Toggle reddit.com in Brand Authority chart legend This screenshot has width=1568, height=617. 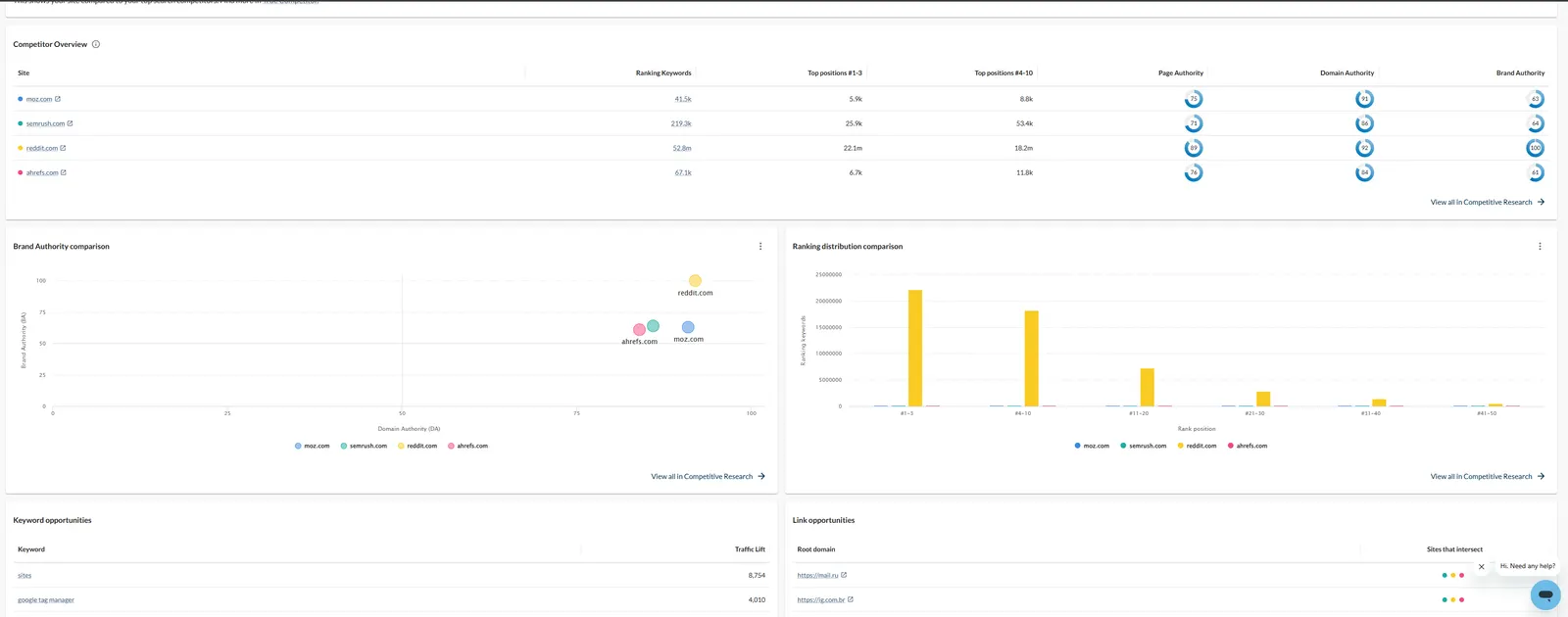(417, 446)
